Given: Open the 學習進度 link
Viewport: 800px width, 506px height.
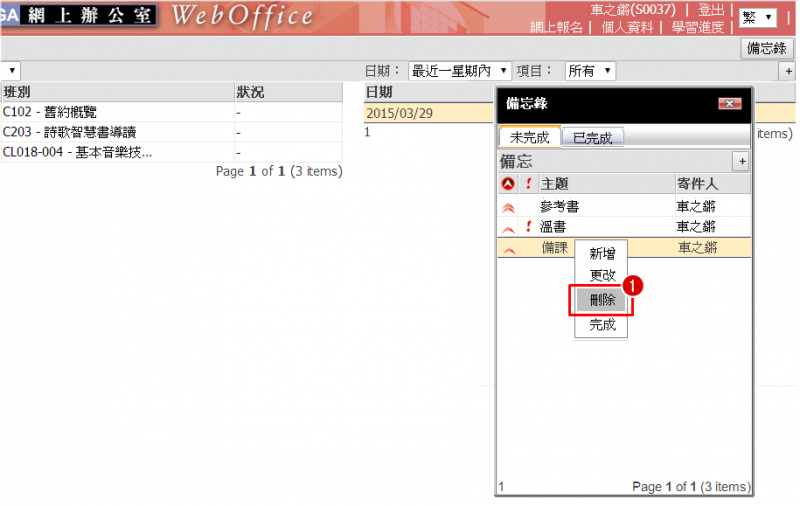Looking at the screenshot, I should [697, 27].
